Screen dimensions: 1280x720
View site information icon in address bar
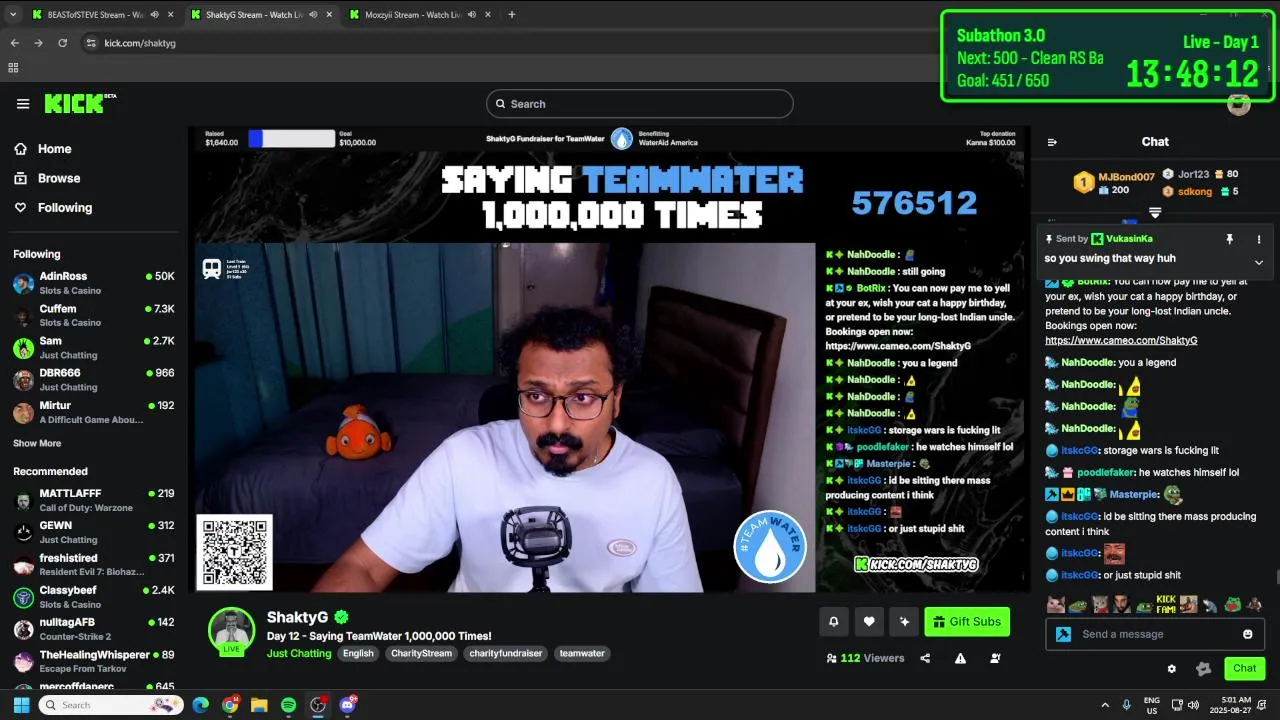(91, 43)
